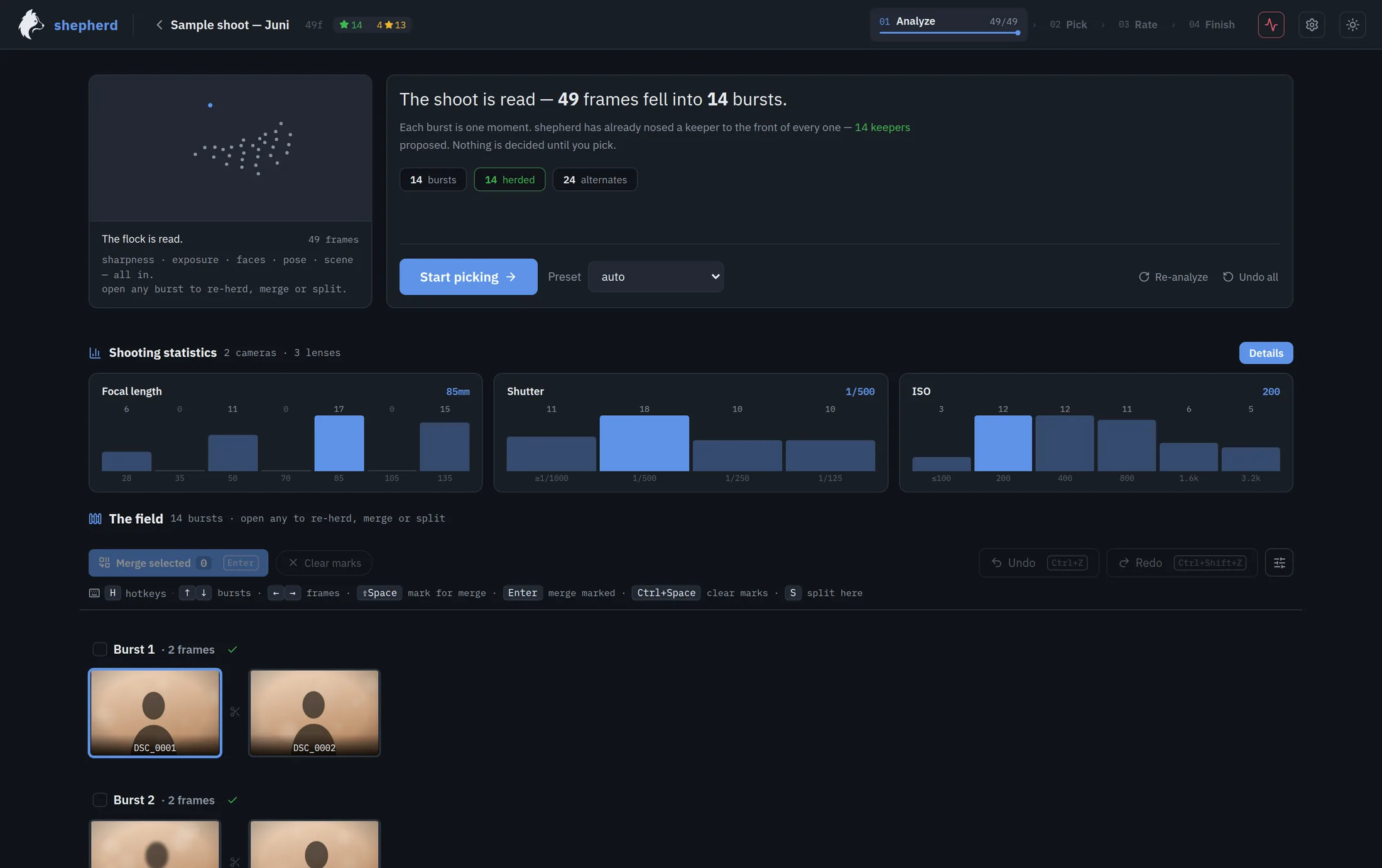The width and height of the screenshot is (1382, 868).
Task: Switch to the 02 Pick step
Action: [1069, 24]
